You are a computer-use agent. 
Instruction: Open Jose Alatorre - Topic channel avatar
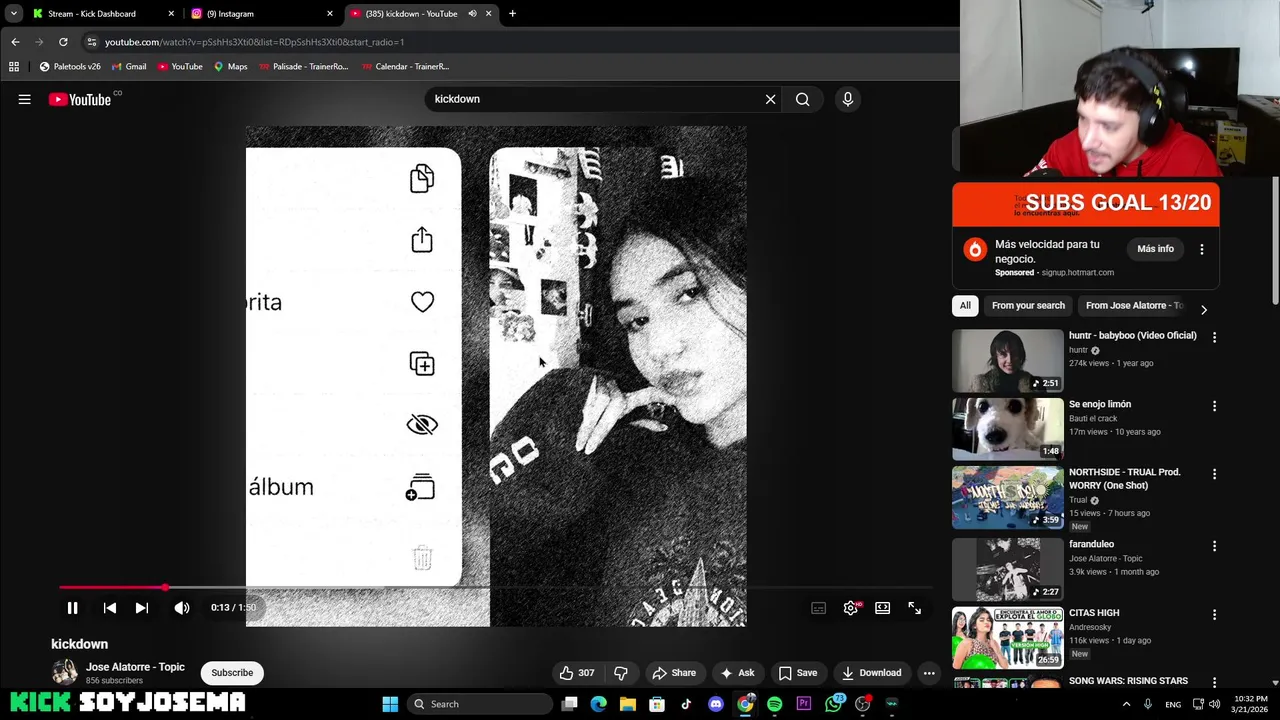point(64,672)
